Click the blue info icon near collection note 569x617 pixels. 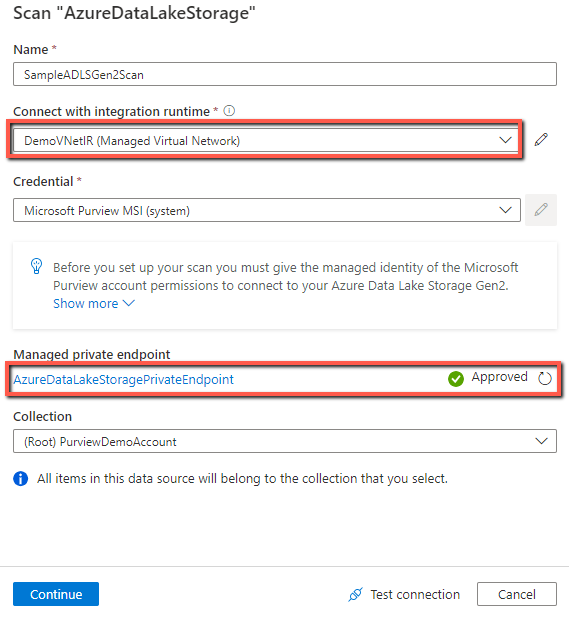tap(20, 478)
